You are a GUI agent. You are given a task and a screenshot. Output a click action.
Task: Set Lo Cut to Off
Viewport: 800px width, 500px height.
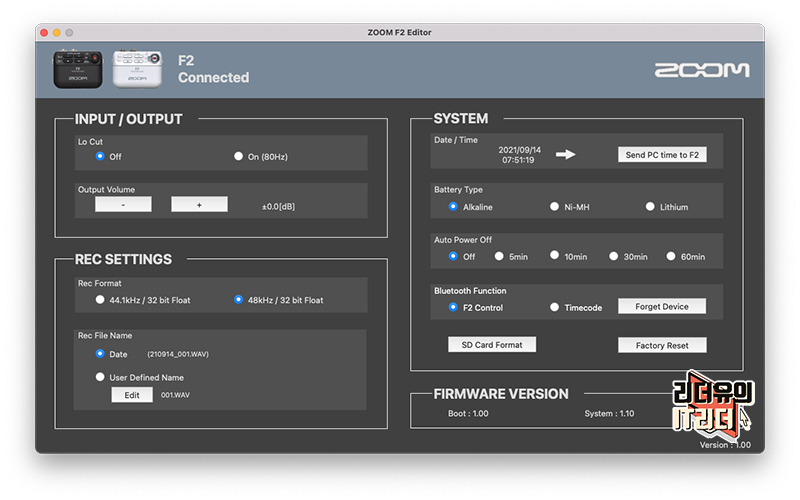point(100,156)
